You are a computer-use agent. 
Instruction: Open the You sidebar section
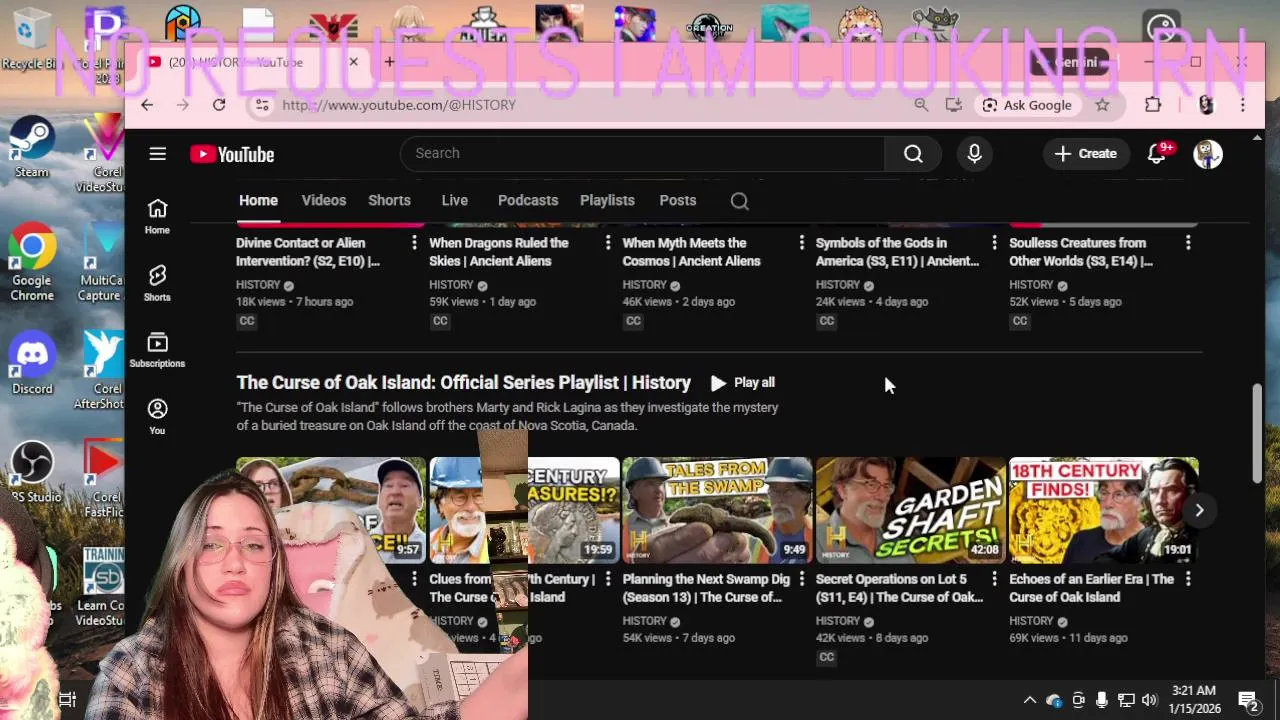[x=157, y=416]
